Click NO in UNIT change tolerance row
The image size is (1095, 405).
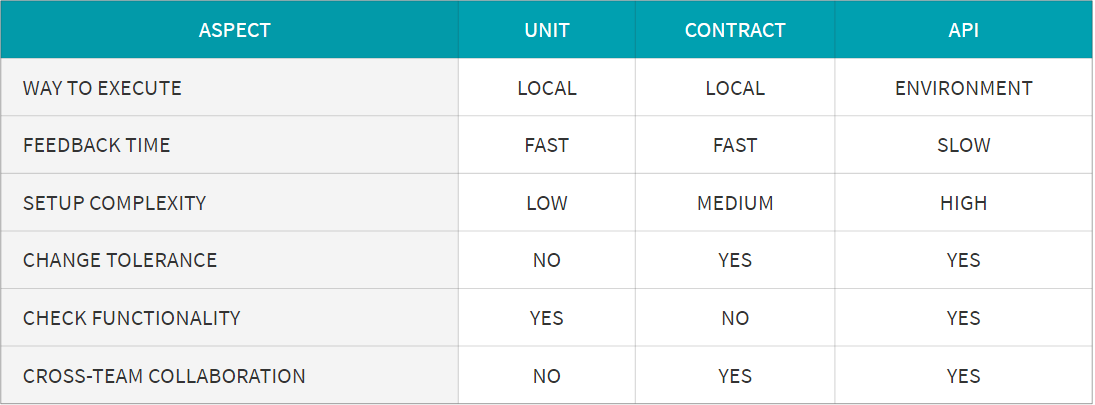click(x=547, y=260)
